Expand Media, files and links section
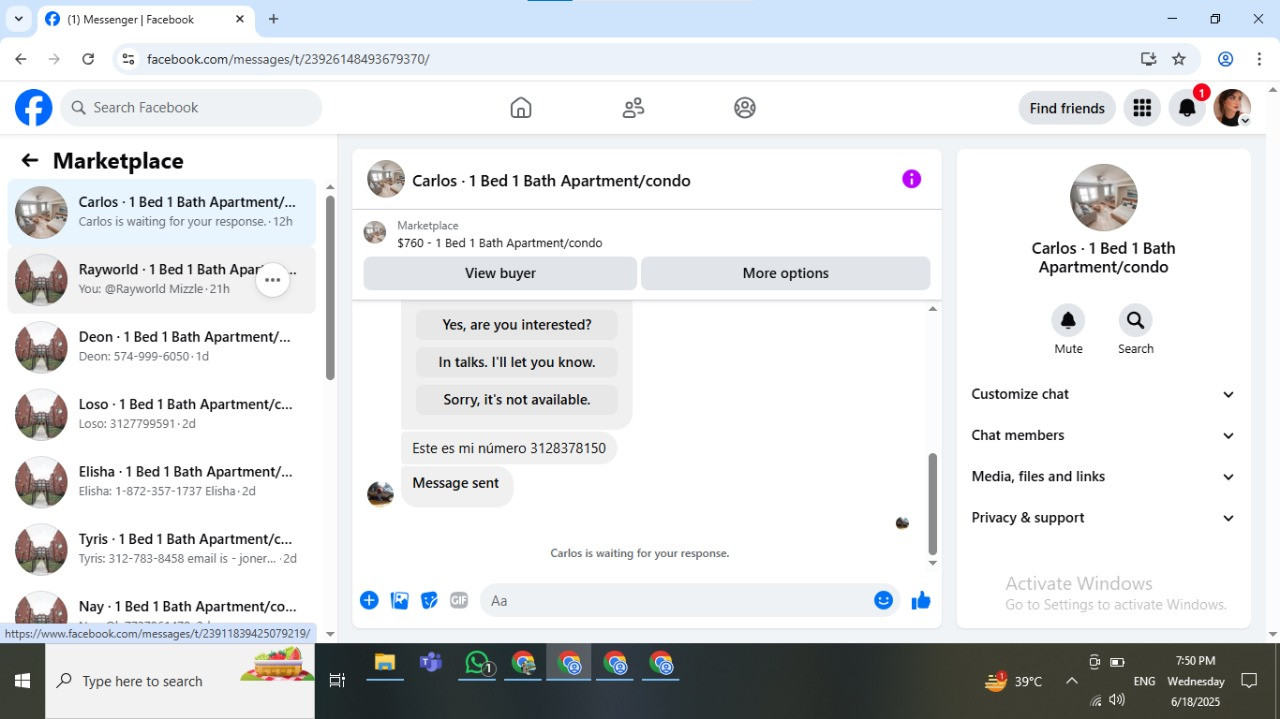The height and width of the screenshot is (719, 1280). click(1103, 476)
